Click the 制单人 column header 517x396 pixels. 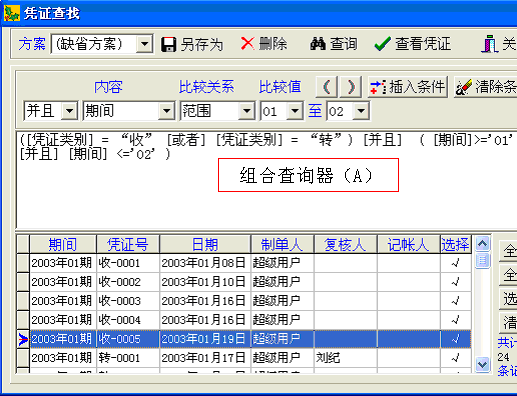282,244
